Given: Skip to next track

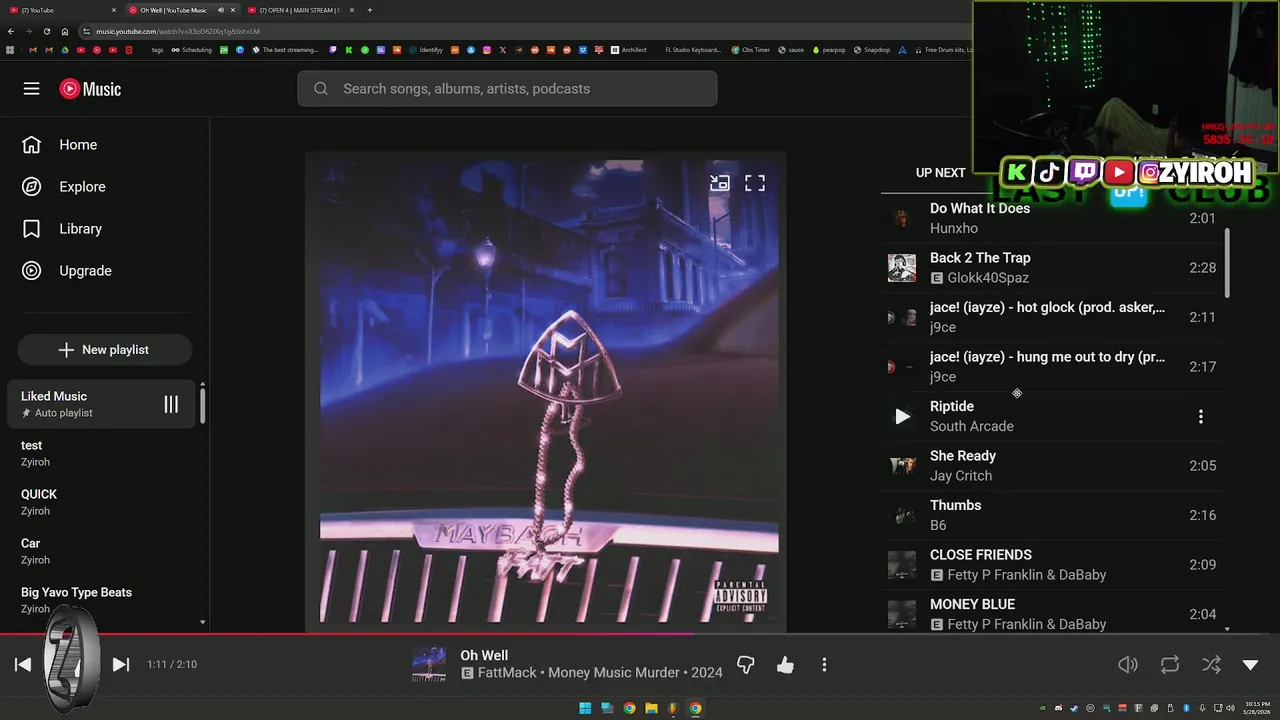Looking at the screenshot, I should 121,665.
